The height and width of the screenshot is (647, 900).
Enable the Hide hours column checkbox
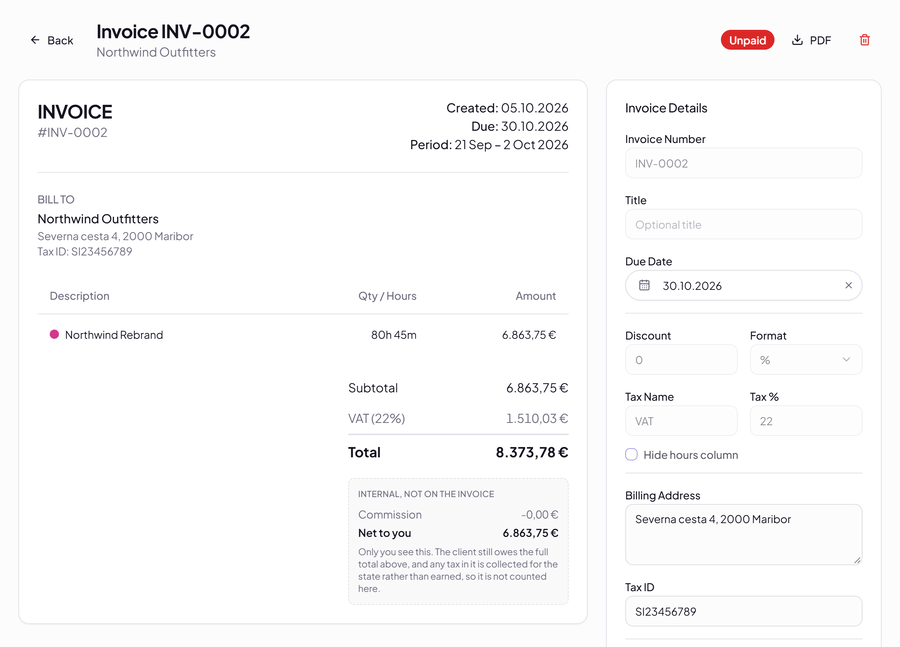pos(631,455)
